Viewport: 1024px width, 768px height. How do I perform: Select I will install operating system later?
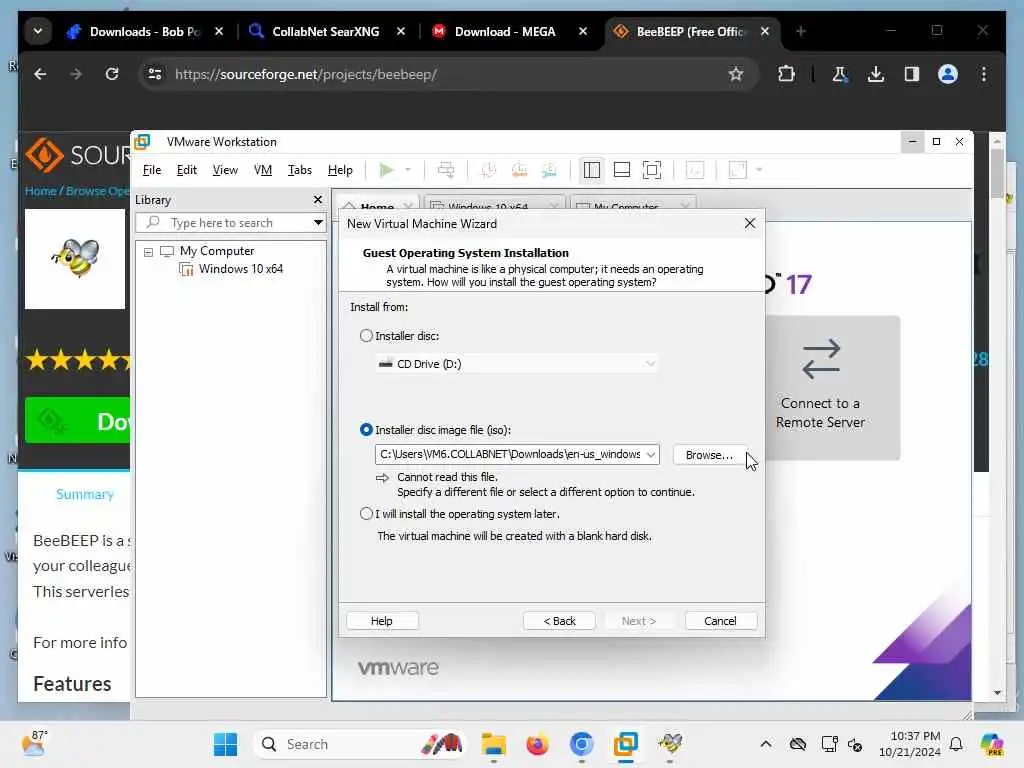point(366,514)
